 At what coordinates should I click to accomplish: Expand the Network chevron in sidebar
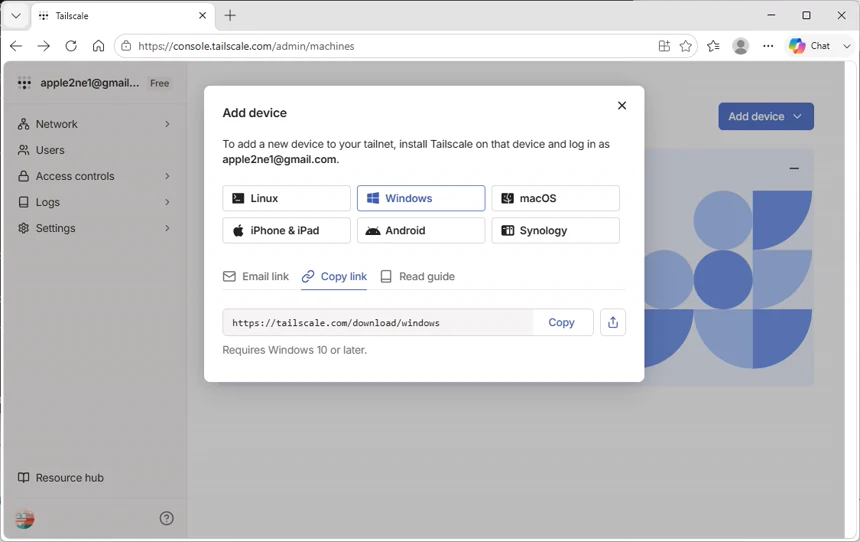pyautogui.click(x=167, y=124)
